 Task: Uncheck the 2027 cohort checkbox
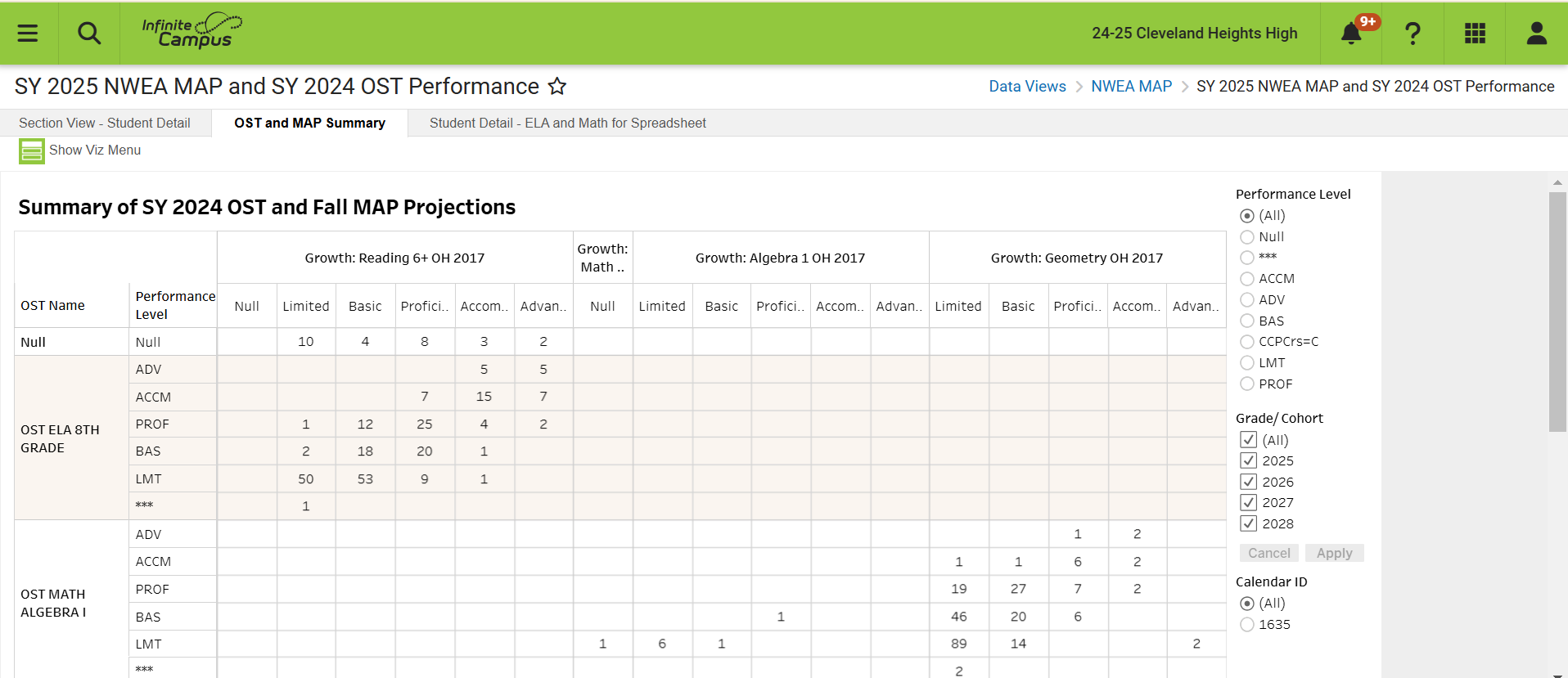[x=1248, y=502]
